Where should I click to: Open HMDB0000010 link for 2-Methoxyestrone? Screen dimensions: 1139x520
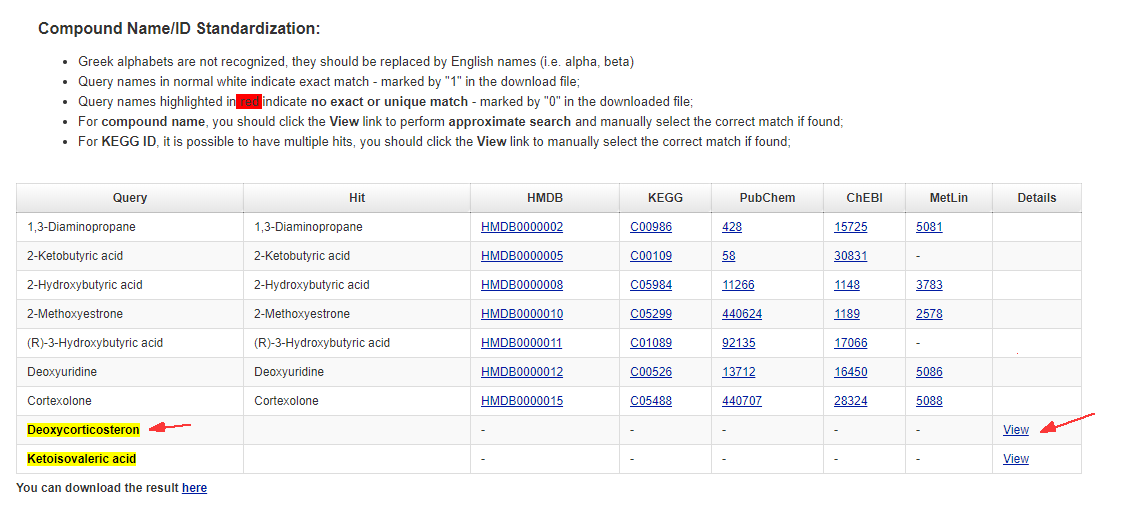pyautogui.click(x=521, y=314)
